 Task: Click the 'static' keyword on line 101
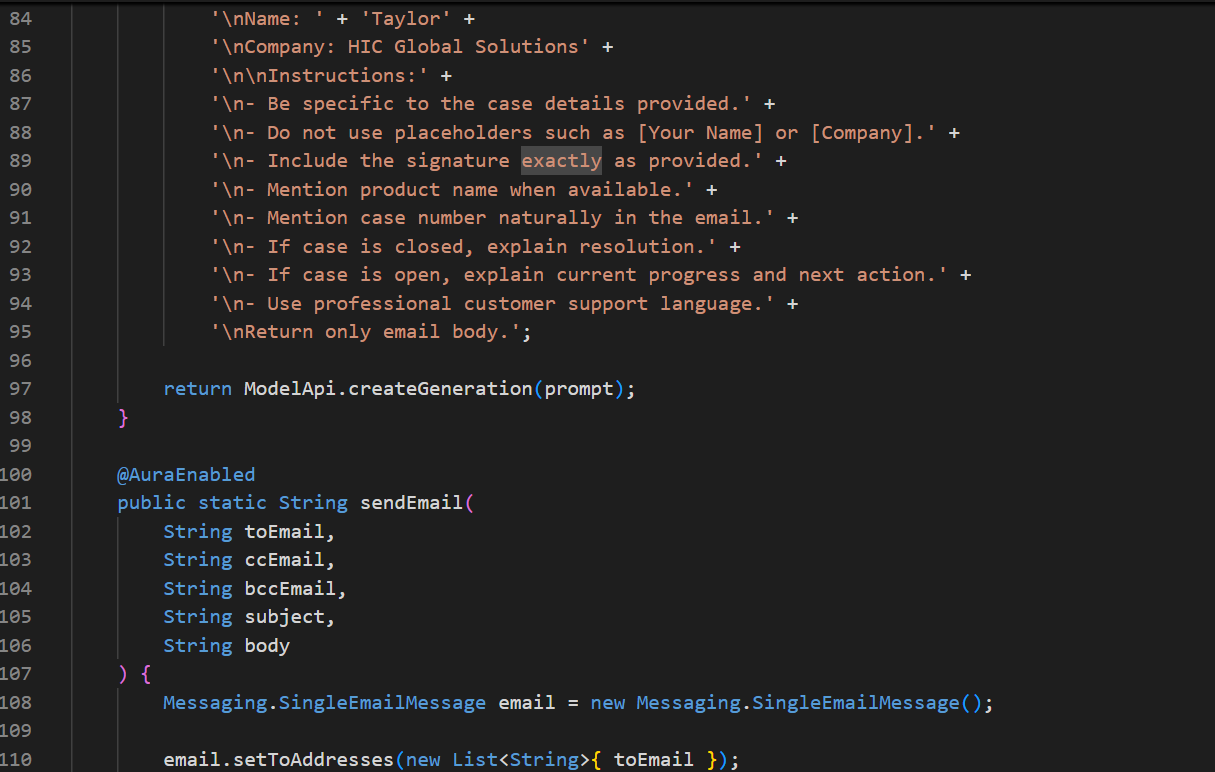pyautogui.click(x=233, y=502)
